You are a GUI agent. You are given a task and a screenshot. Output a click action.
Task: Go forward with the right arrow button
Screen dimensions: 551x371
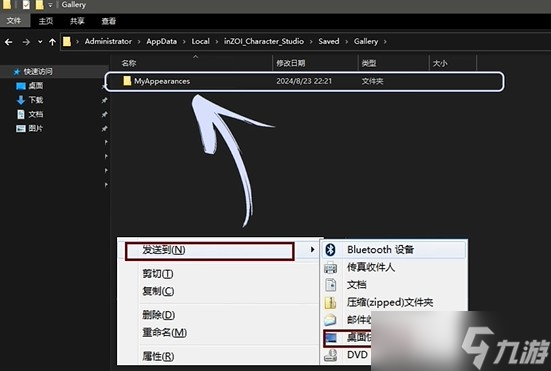pos(26,42)
